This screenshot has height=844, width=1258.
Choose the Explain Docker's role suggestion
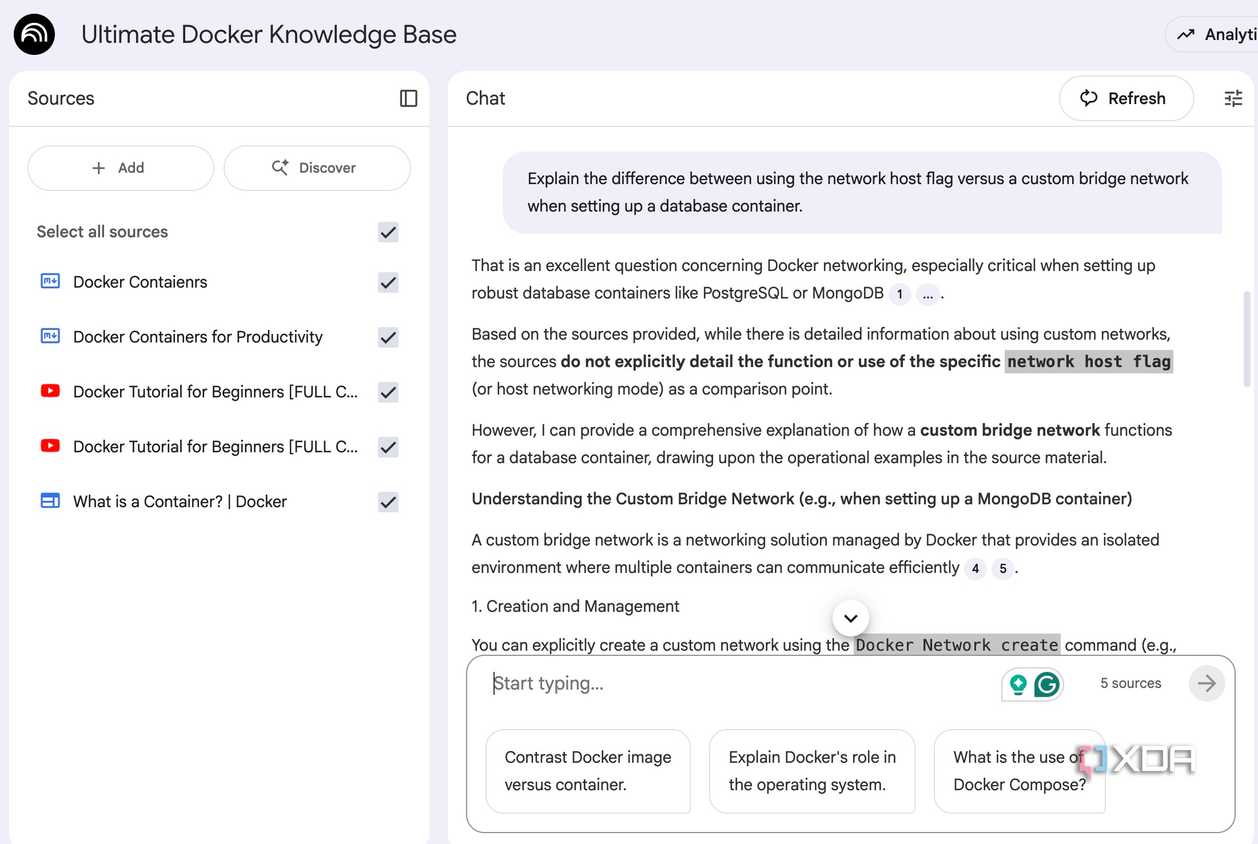click(x=812, y=771)
